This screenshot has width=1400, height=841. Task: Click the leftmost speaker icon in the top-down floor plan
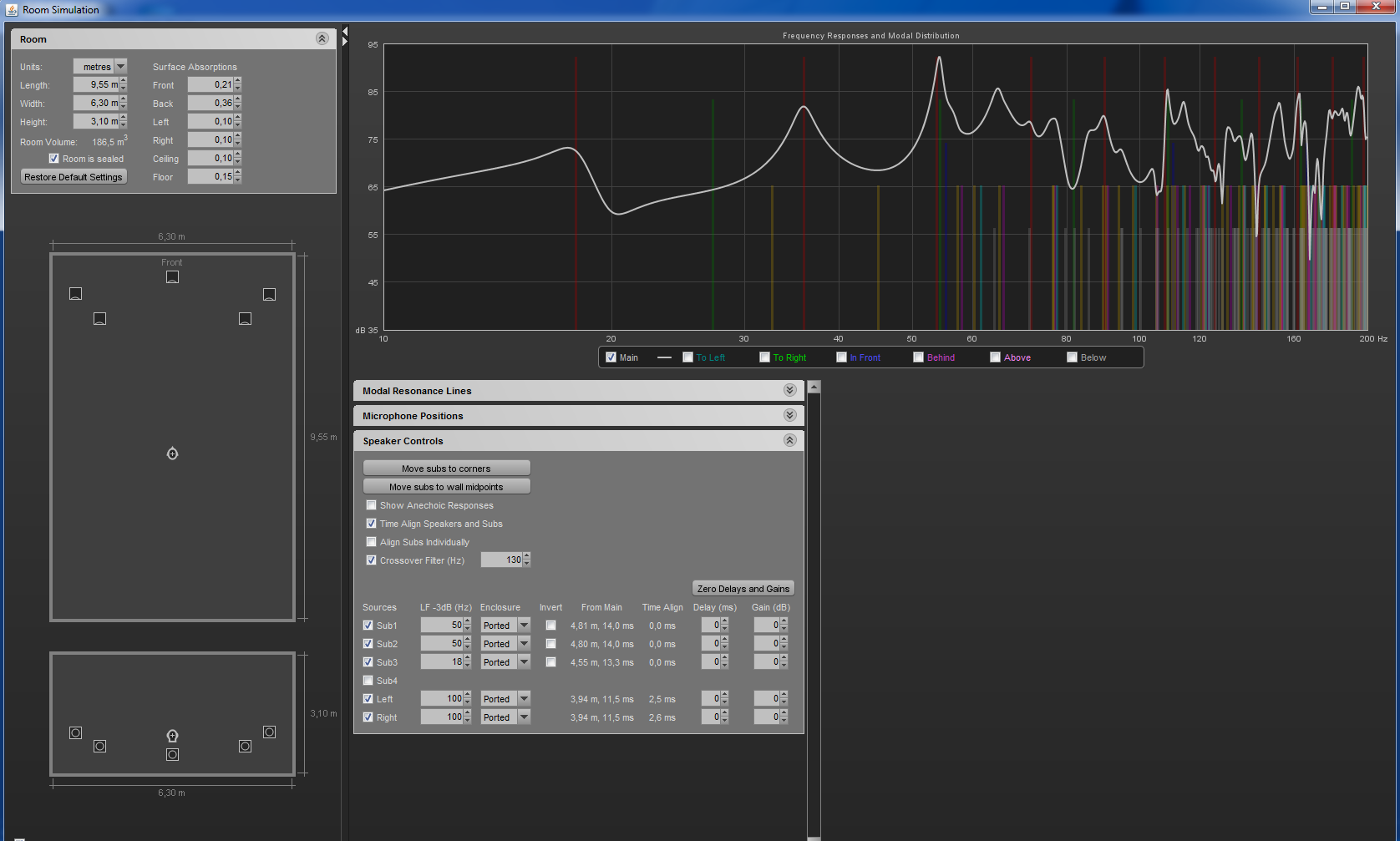pos(75,294)
